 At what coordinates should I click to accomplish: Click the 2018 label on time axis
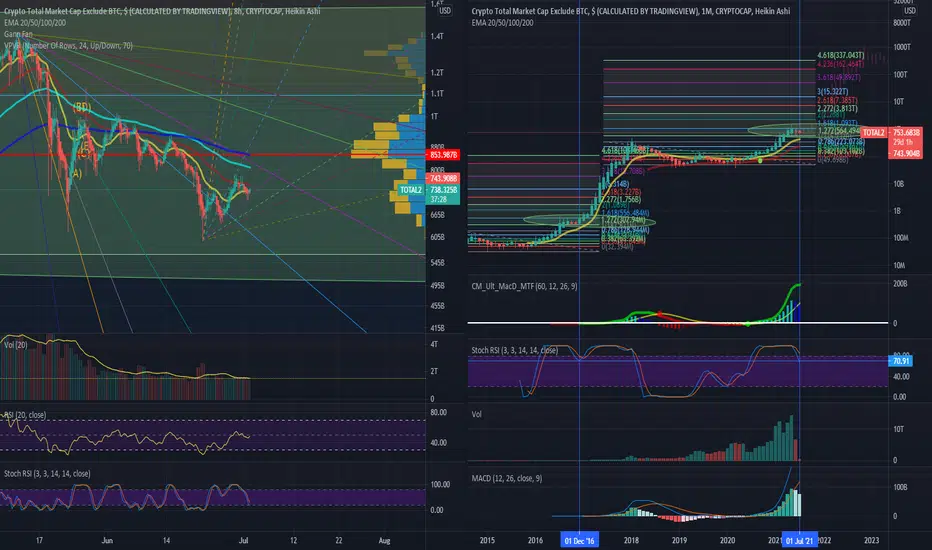click(631, 540)
